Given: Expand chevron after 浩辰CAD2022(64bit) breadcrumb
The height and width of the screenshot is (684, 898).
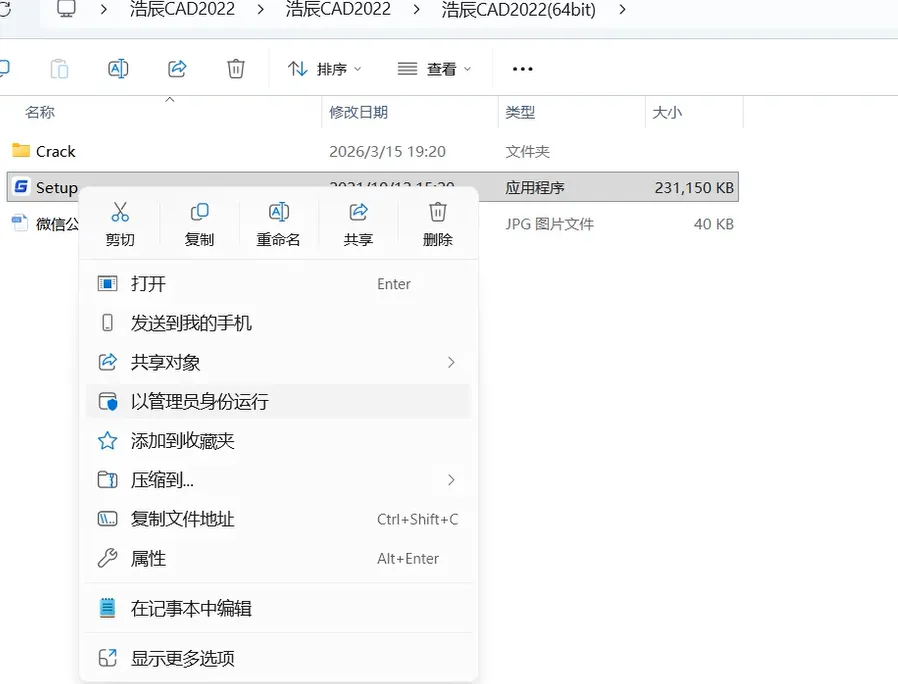Looking at the screenshot, I should pyautogui.click(x=622, y=9).
